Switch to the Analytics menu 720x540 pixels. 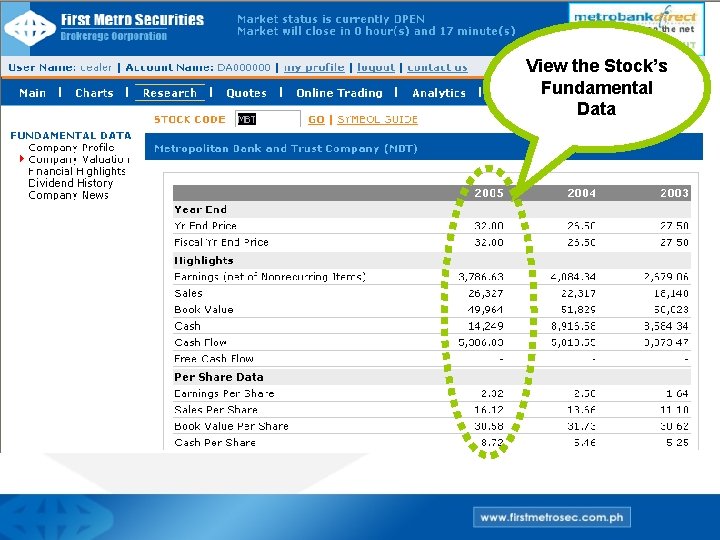pos(439,93)
